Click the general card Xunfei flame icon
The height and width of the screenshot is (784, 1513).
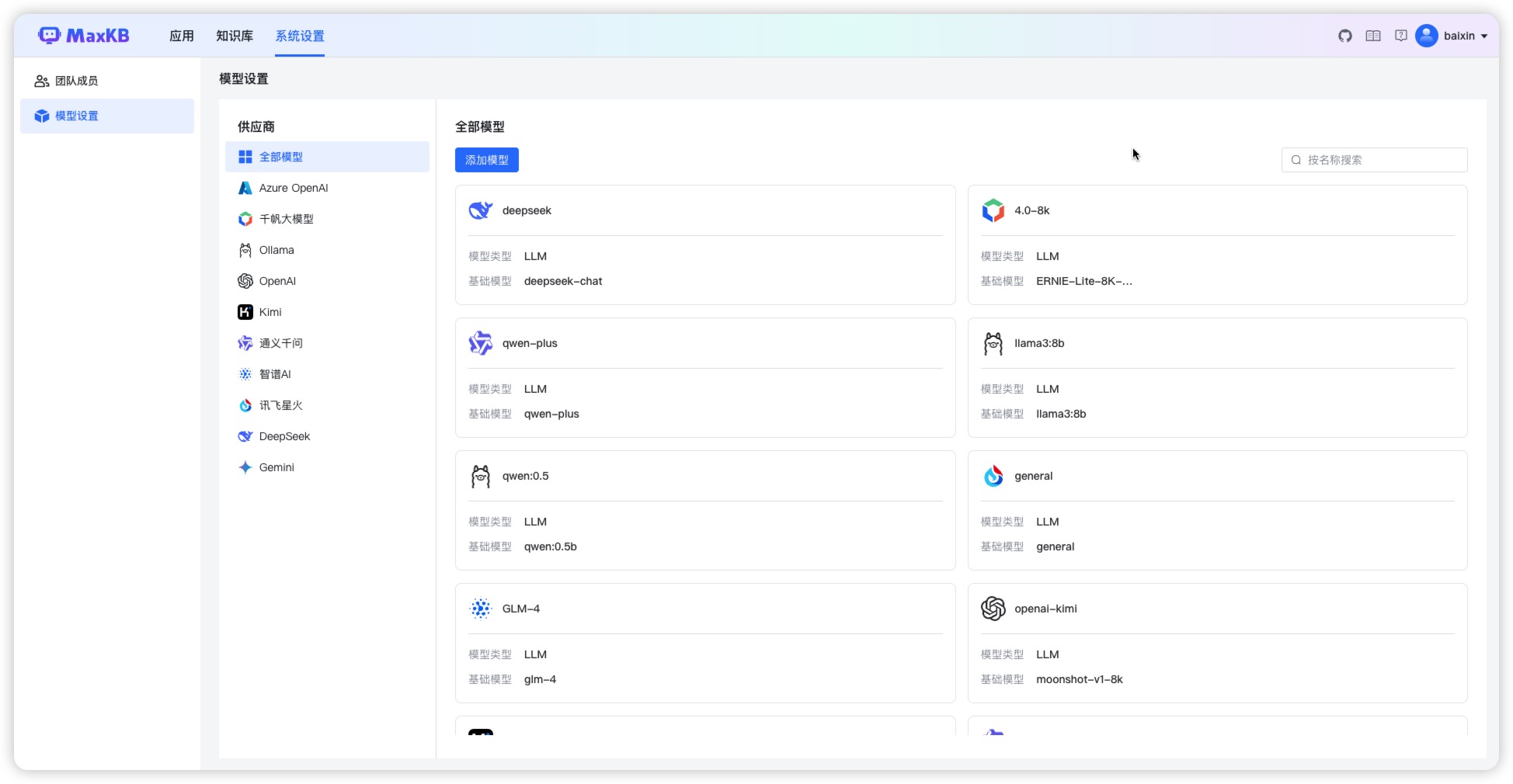993,476
